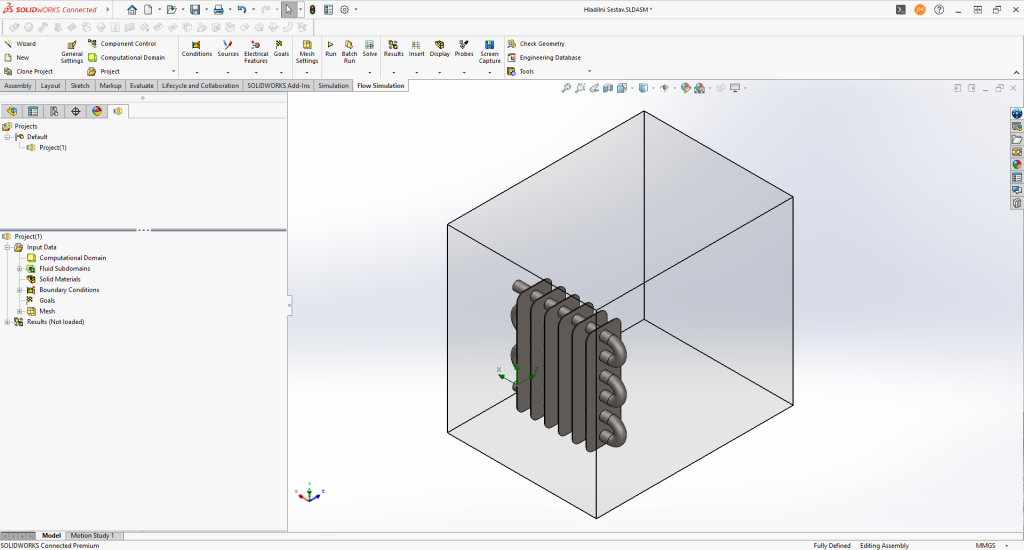The image size is (1024, 550).
Task: Open the Engineering Database
Action: pyautogui.click(x=544, y=57)
